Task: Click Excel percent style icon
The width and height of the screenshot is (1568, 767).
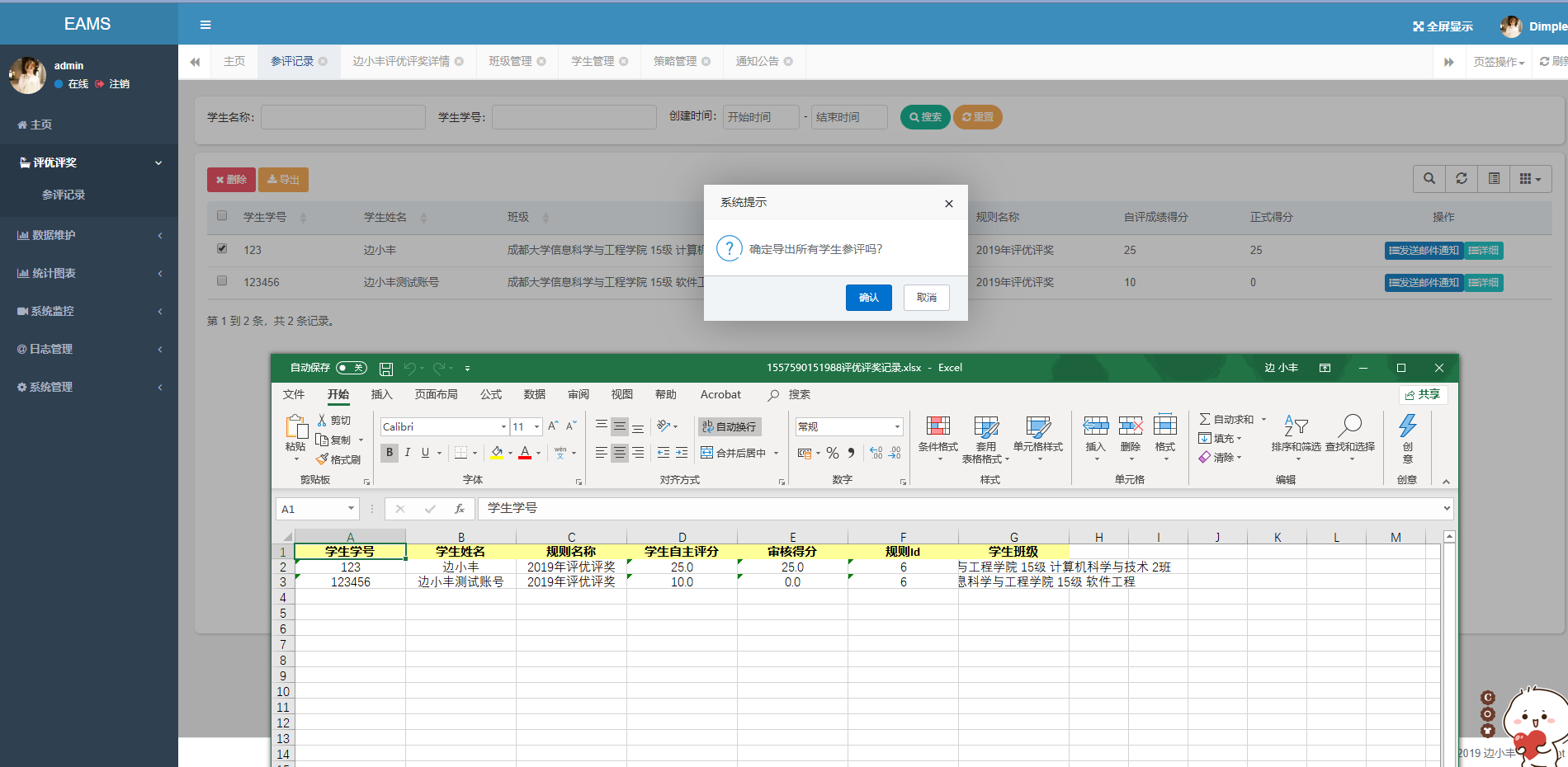Action: tap(833, 453)
